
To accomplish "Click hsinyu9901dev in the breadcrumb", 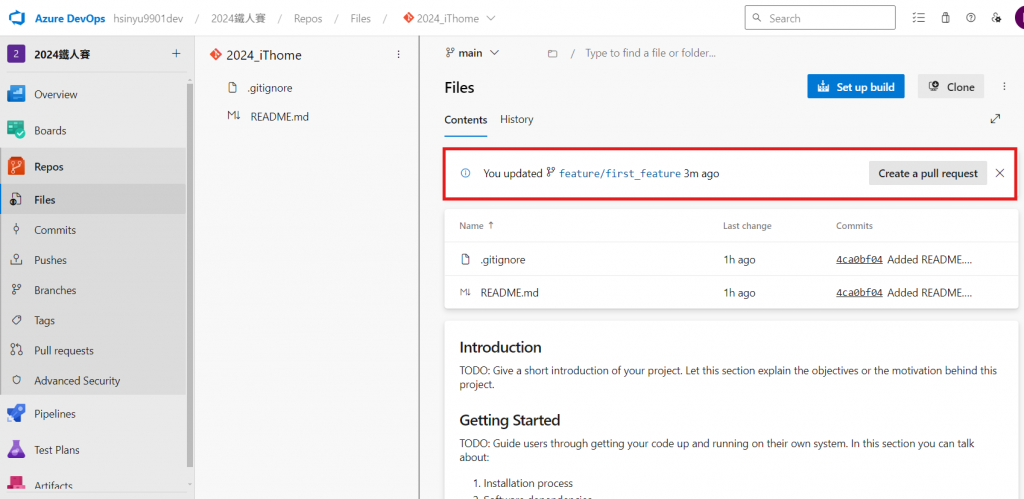I will [x=148, y=18].
